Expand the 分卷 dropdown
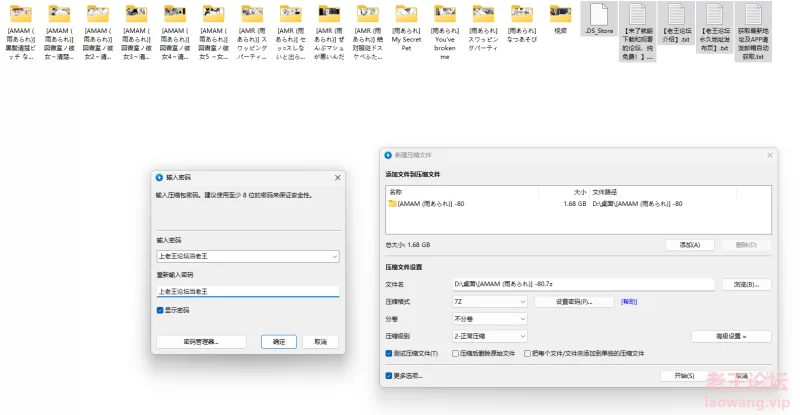 489,319
